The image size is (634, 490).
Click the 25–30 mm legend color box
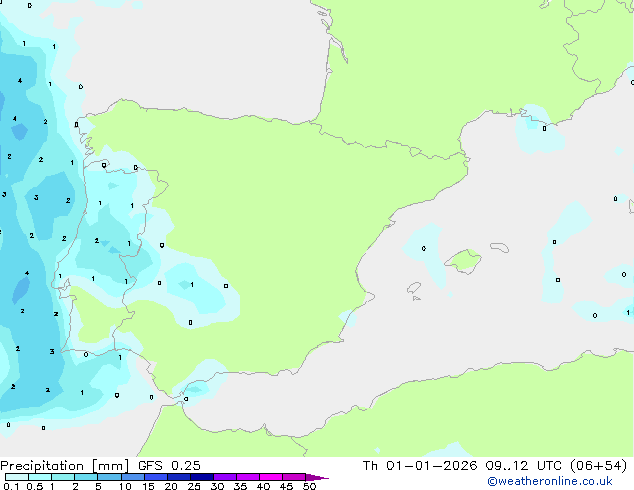coord(202,477)
